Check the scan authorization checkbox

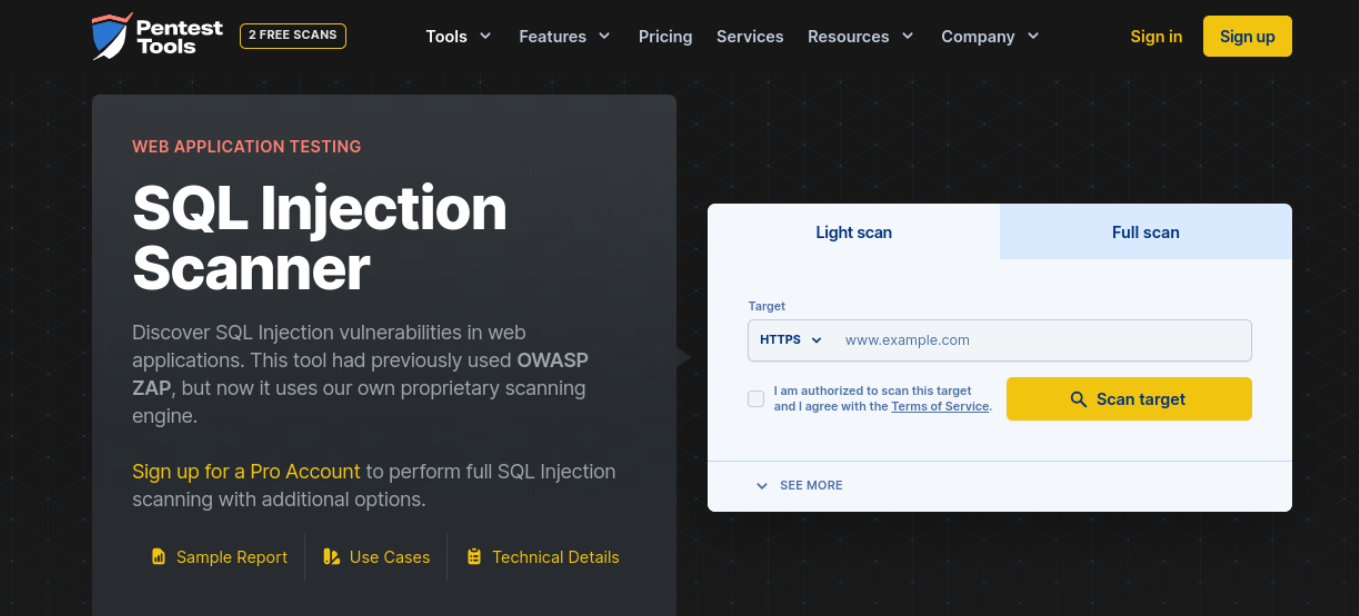756,399
